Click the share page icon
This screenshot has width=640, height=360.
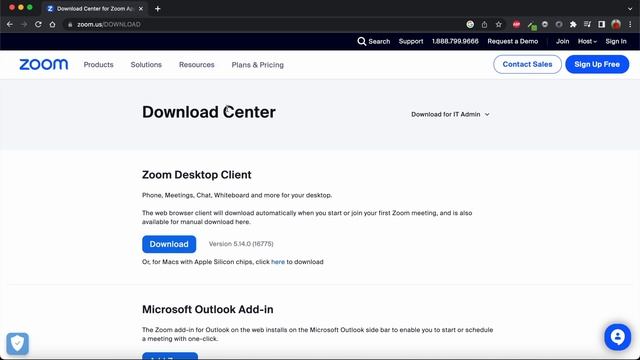click(484, 24)
